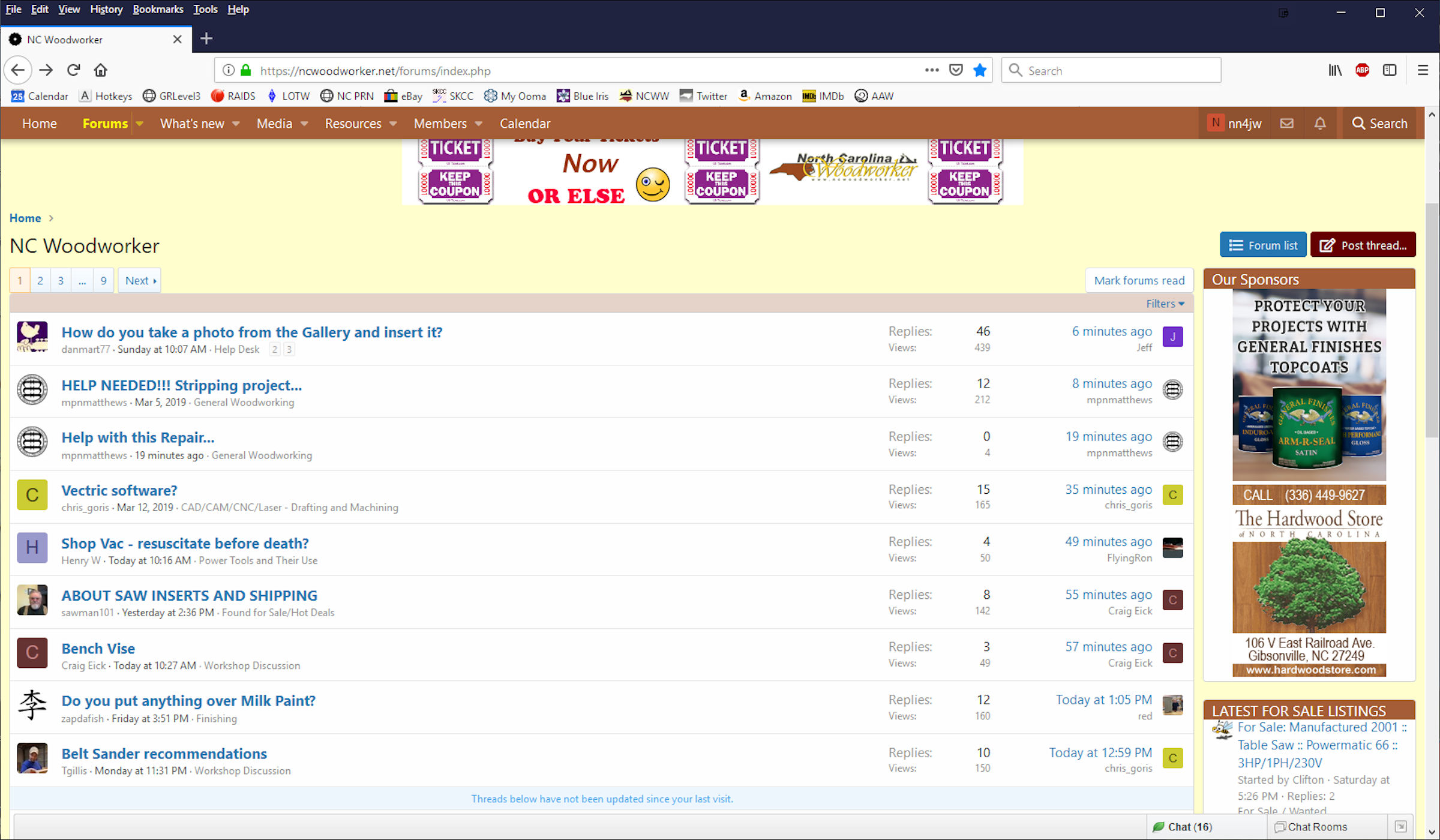The height and width of the screenshot is (840, 1440).
Task: Open the RAIDS bookmark
Action: click(x=233, y=96)
